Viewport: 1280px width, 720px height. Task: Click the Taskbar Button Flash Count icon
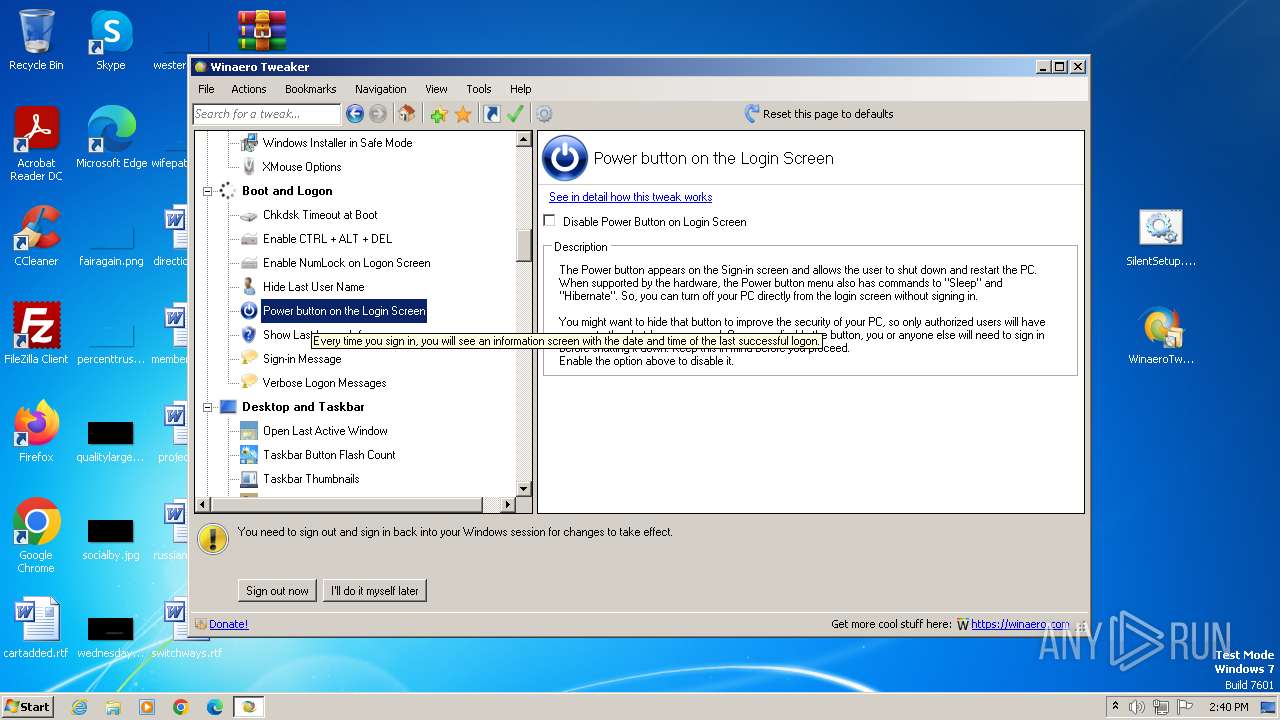tap(249, 455)
